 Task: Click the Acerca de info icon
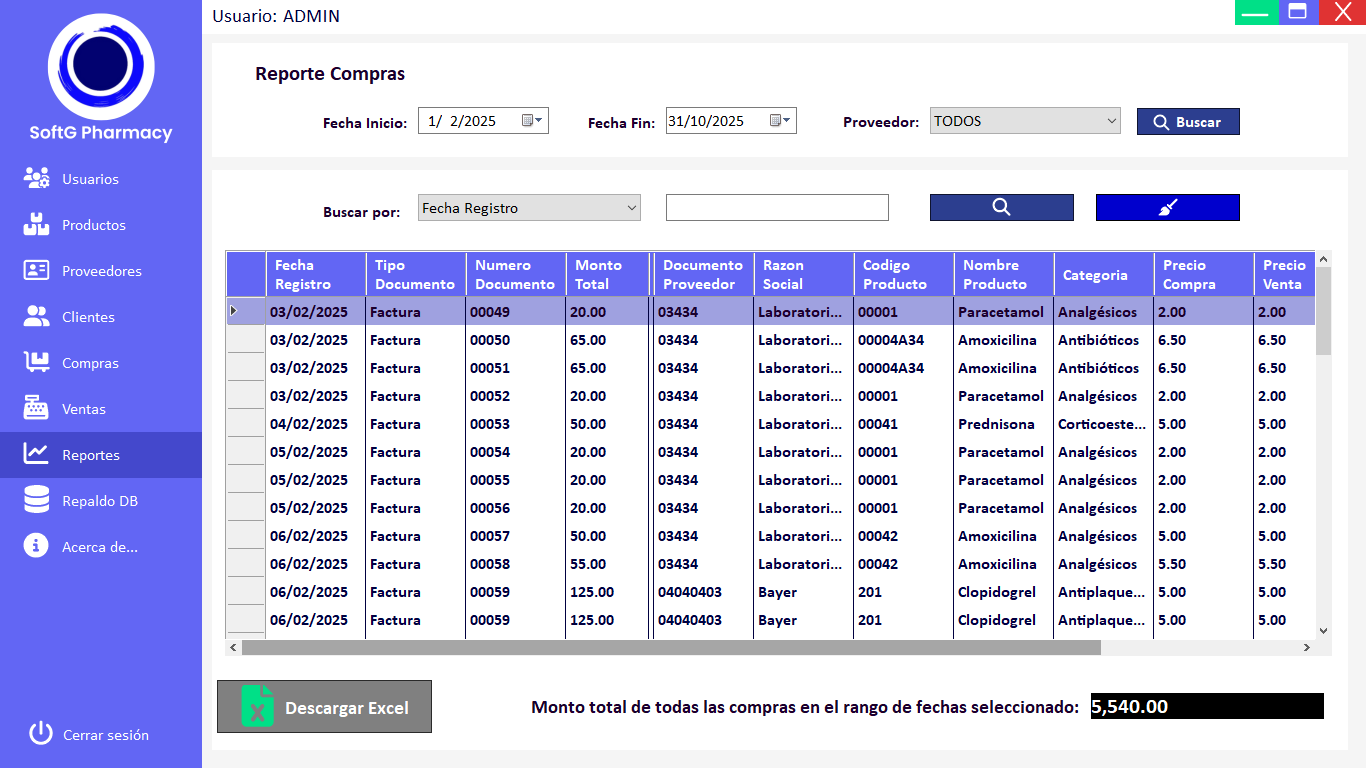[37, 546]
